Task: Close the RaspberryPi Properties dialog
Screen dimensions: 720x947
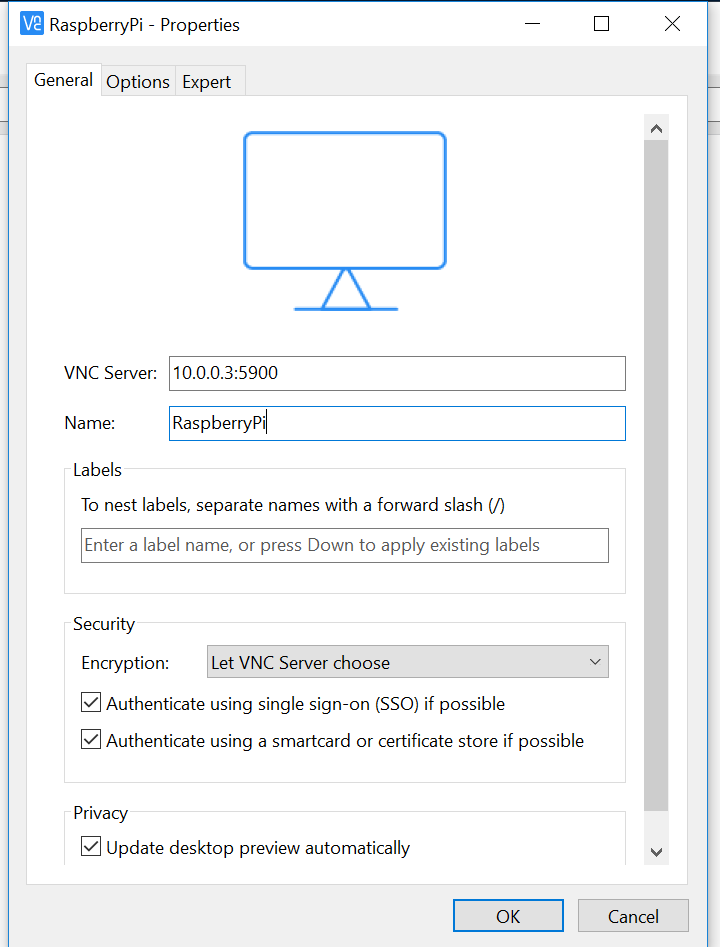Action: [x=672, y=24]
